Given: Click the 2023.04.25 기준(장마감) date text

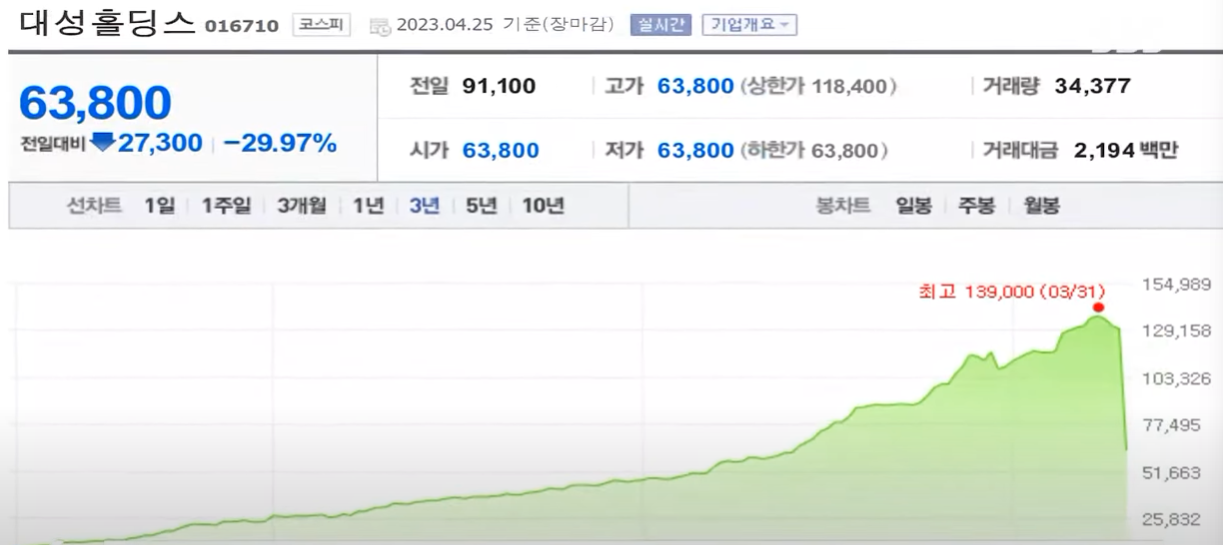Looking at the screenshot, I should pyautogui.click(x=505, y=25).
